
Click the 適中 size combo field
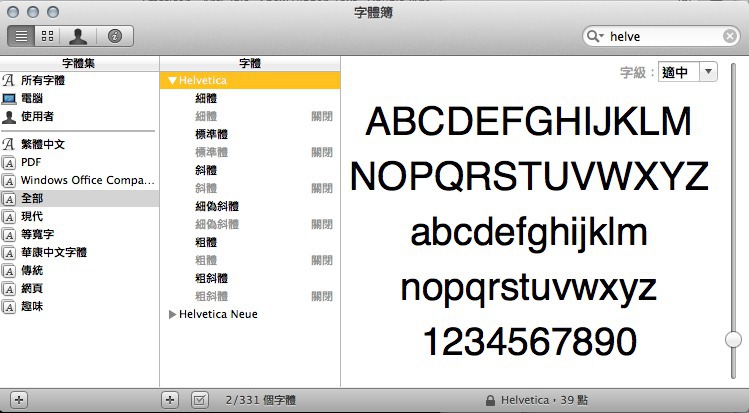point(679,72)
